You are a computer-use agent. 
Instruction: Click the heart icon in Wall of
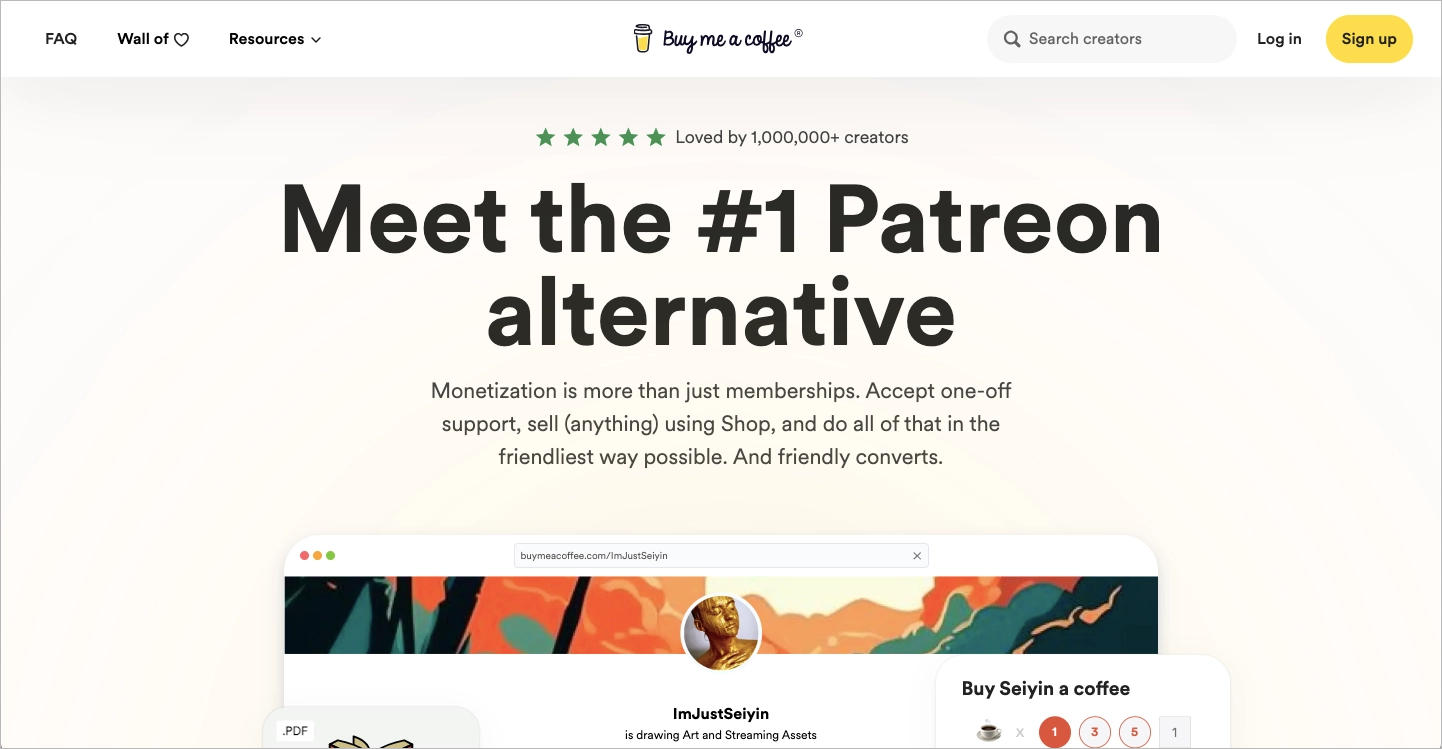(x=181, y=40)
